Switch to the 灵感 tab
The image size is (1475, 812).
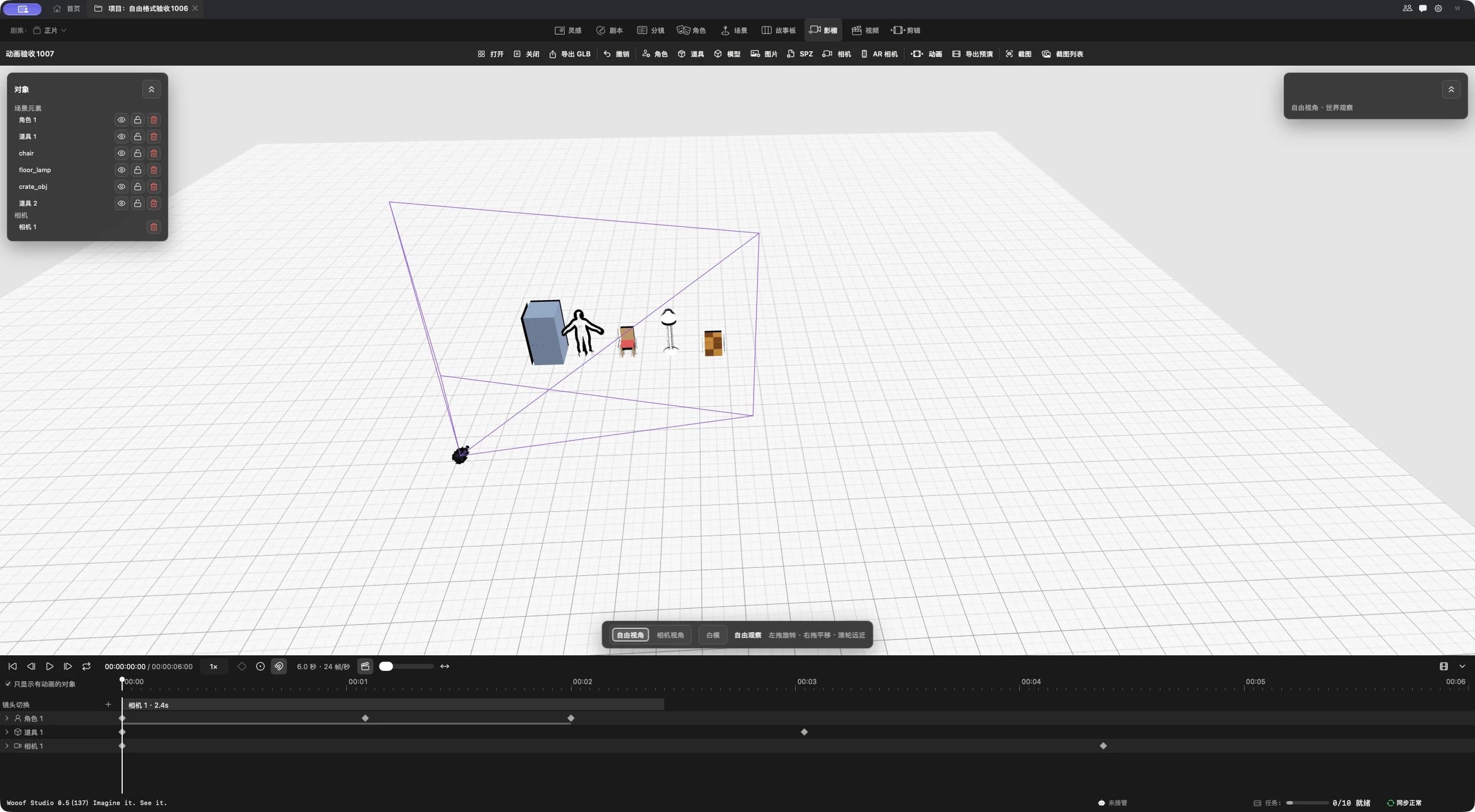(568, 31)
